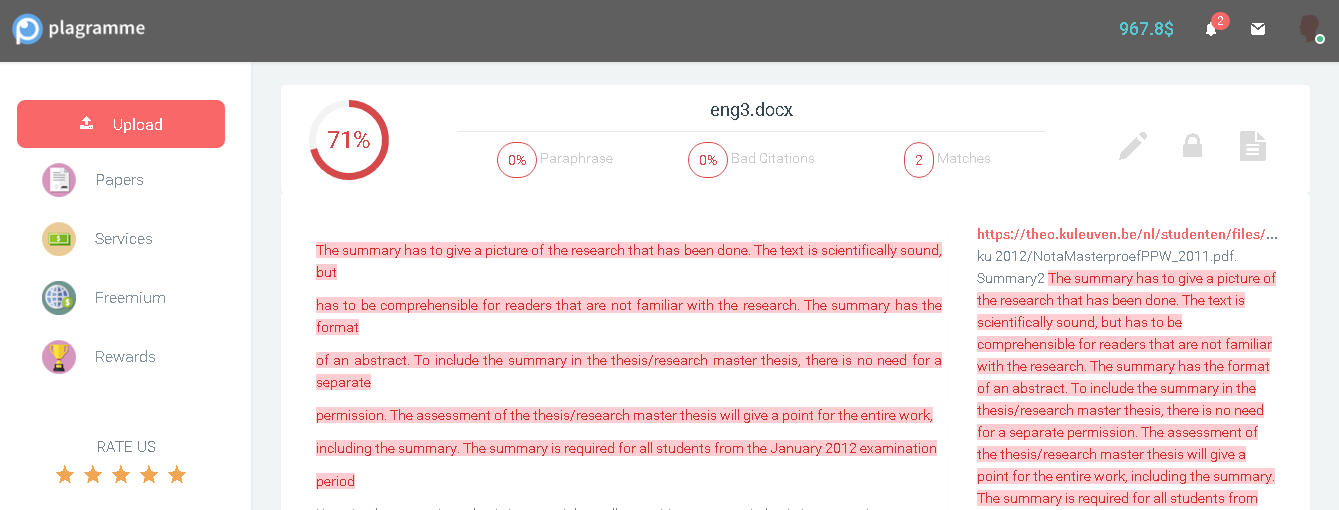Select the 0% Paraphrase indicator
Viewport: 1339px width, 510px height.
517,159
